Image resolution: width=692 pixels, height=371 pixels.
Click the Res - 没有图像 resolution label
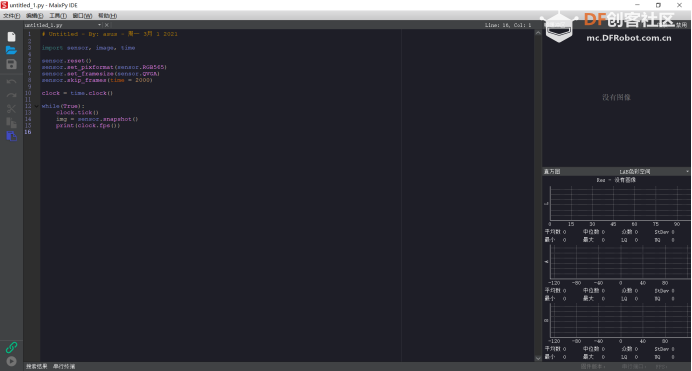(x=616, y=180)
